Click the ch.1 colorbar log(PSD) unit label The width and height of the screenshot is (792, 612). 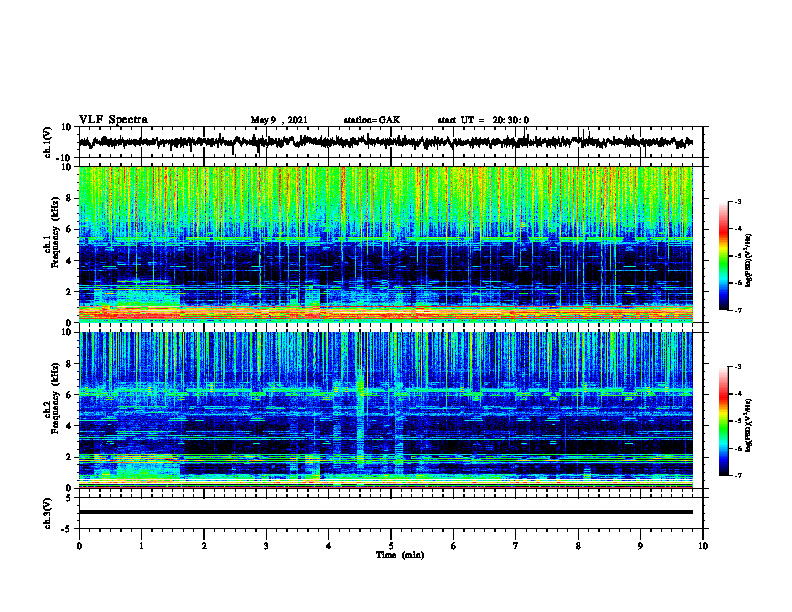[x=749, y=261]
